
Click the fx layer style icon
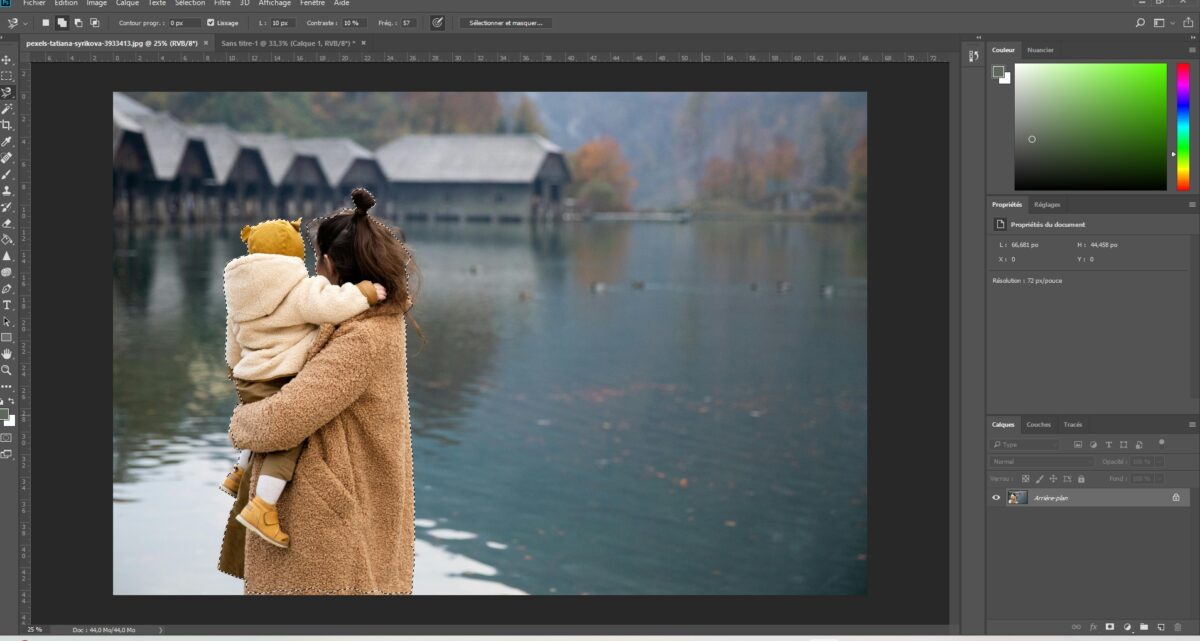pyautogui.click(x=1093, y=627)
